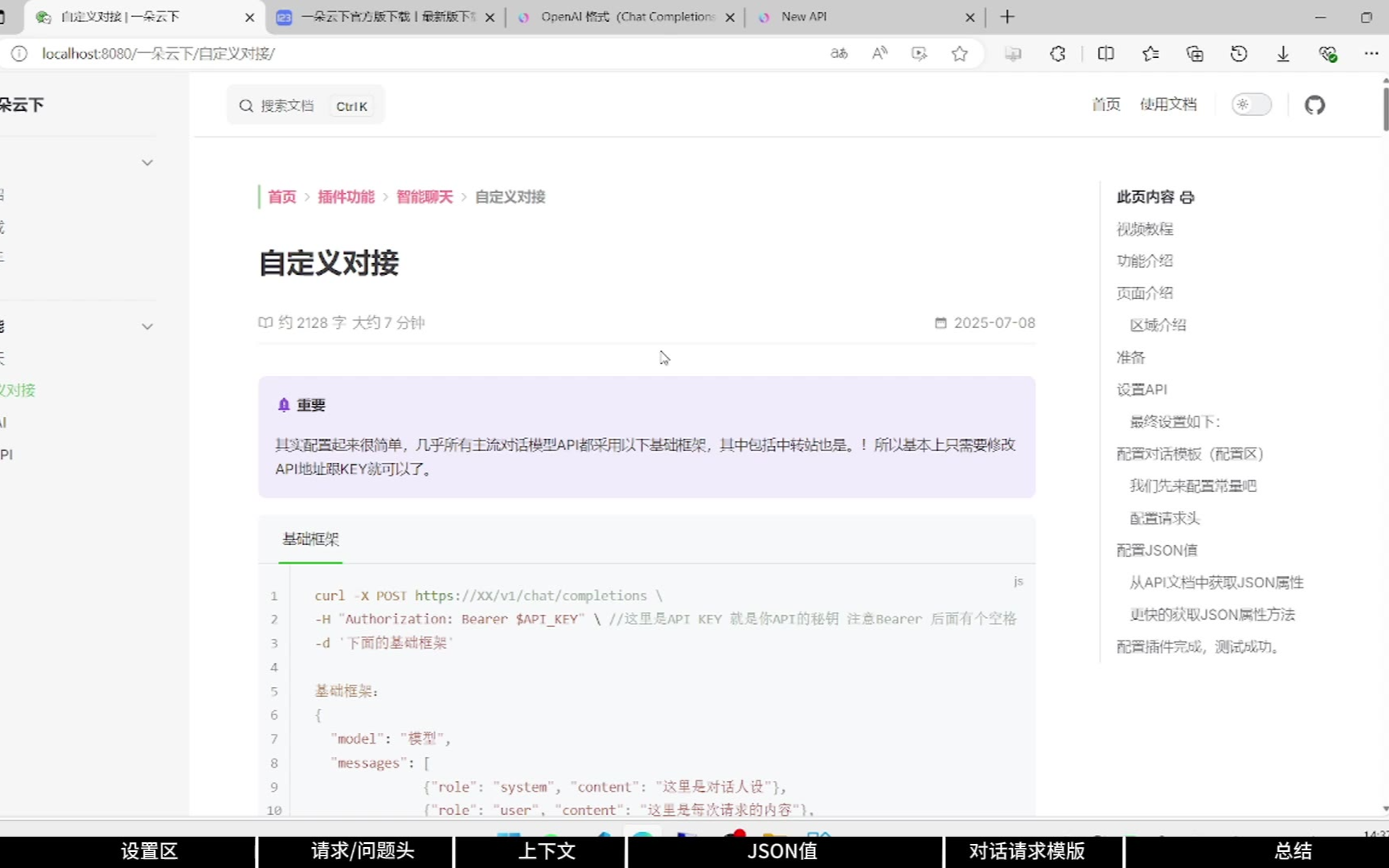Click the Read Aloud icon
Viewport: 1389px width, 868px height.
879,54
